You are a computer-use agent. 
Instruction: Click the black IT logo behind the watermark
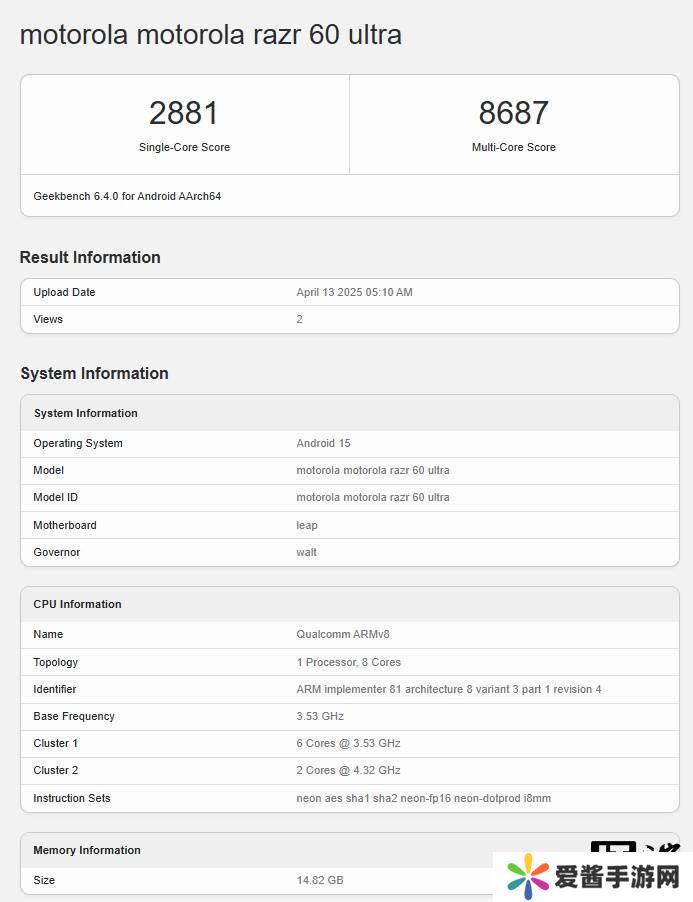[x=613, y=847]
